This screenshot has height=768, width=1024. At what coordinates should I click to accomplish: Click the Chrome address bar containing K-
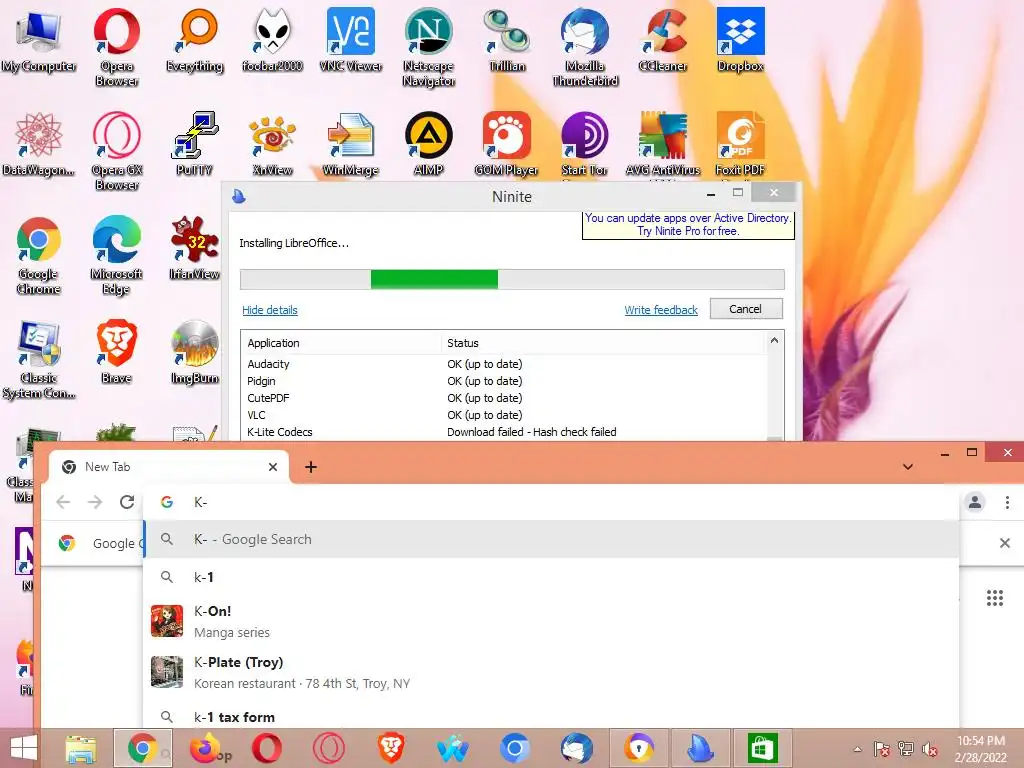[x=552, y=502]
